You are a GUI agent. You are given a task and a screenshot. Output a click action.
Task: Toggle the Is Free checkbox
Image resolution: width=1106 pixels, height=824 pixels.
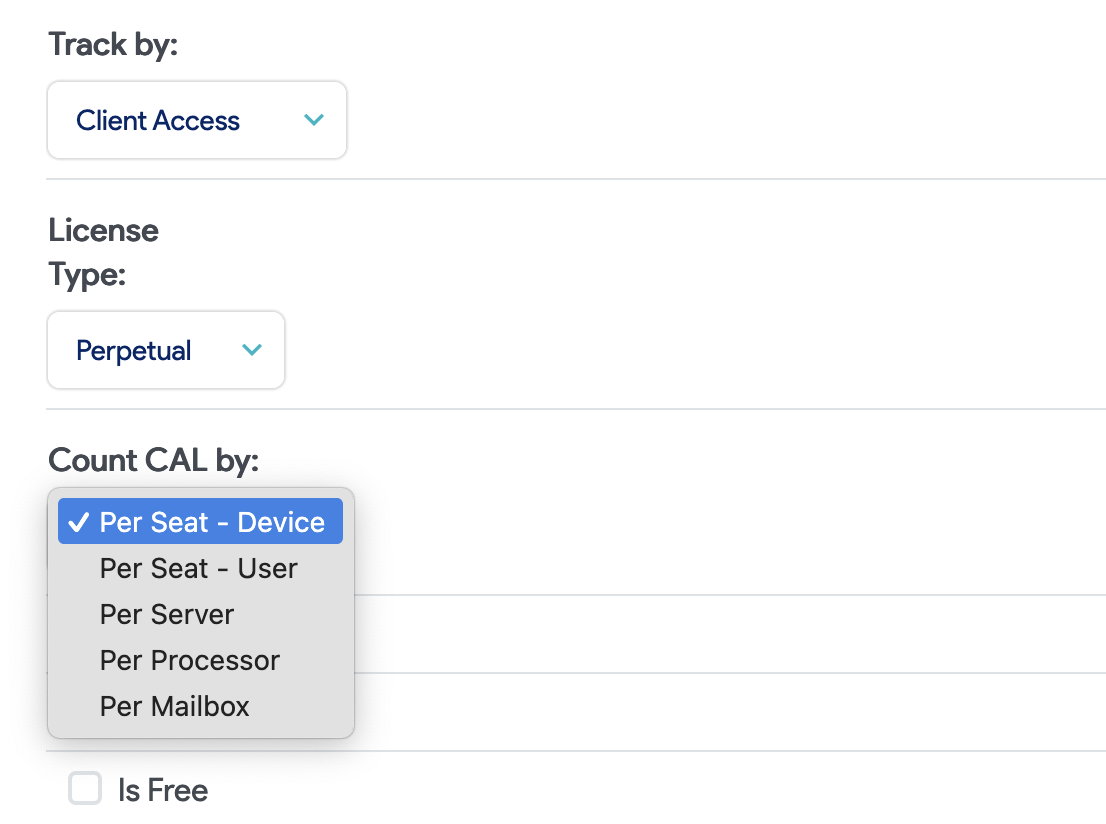click(85, 788)
